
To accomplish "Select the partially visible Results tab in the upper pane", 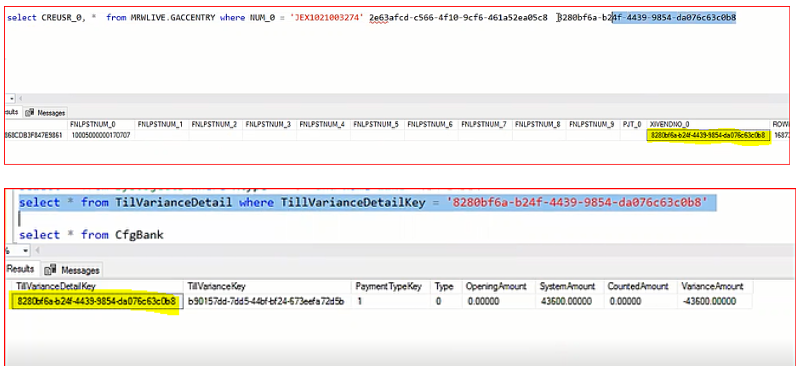I will pyautogui.click(x=12, y=113).
